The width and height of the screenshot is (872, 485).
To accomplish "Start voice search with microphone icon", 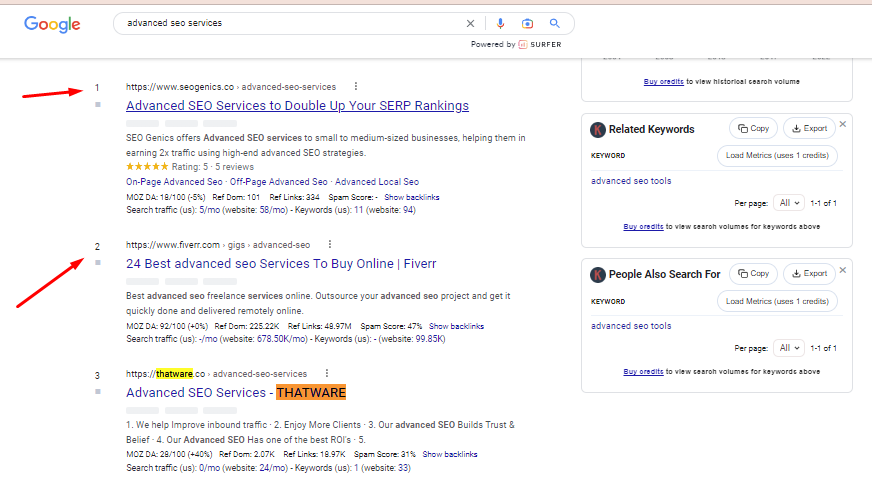I will click(x=501, y=23).
